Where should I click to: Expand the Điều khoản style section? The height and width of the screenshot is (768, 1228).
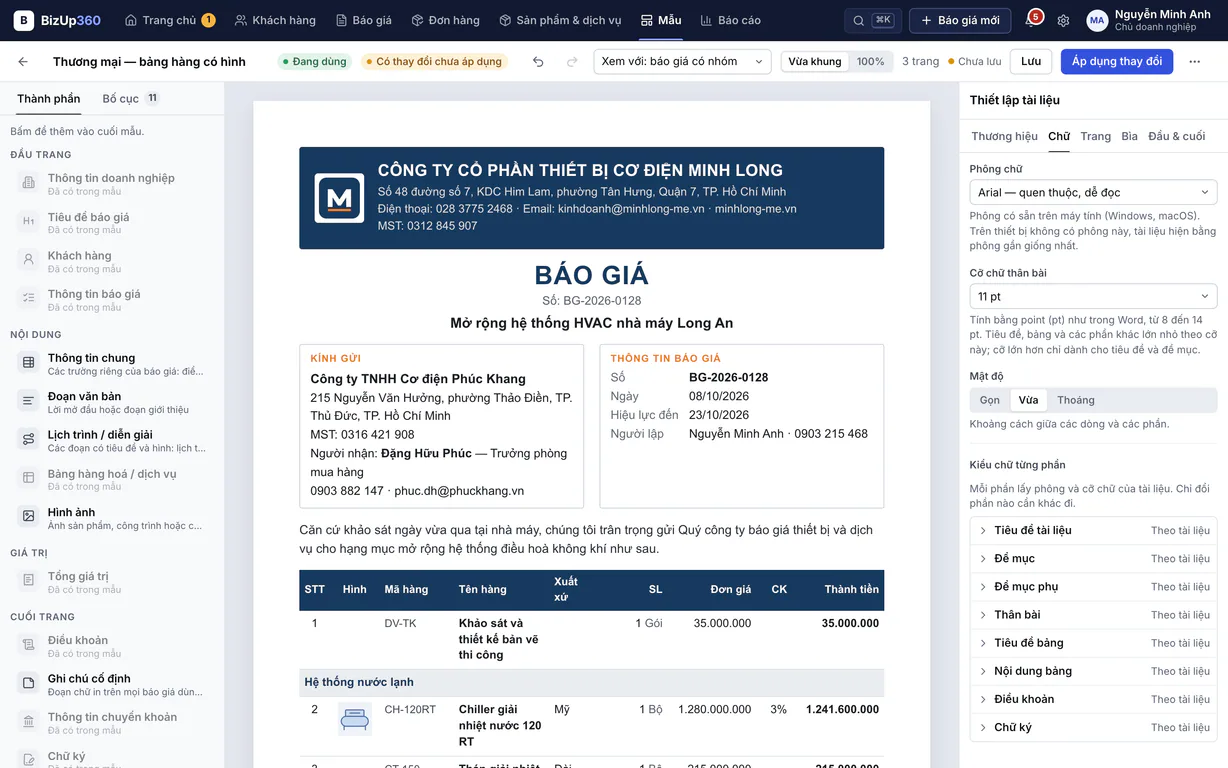(x=1093, y=699)
